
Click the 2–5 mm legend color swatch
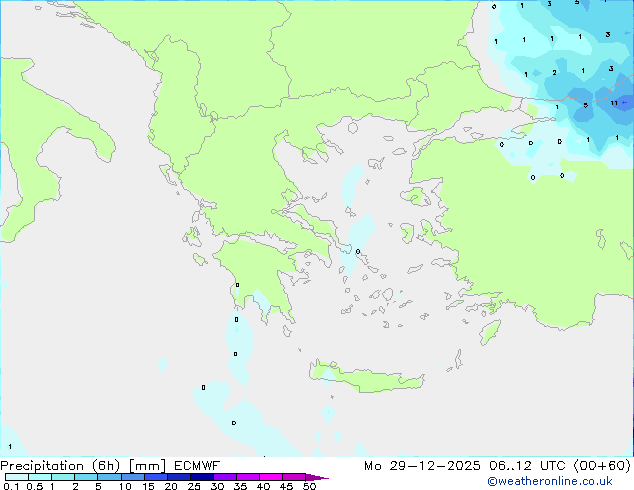[x=86, y=477]
